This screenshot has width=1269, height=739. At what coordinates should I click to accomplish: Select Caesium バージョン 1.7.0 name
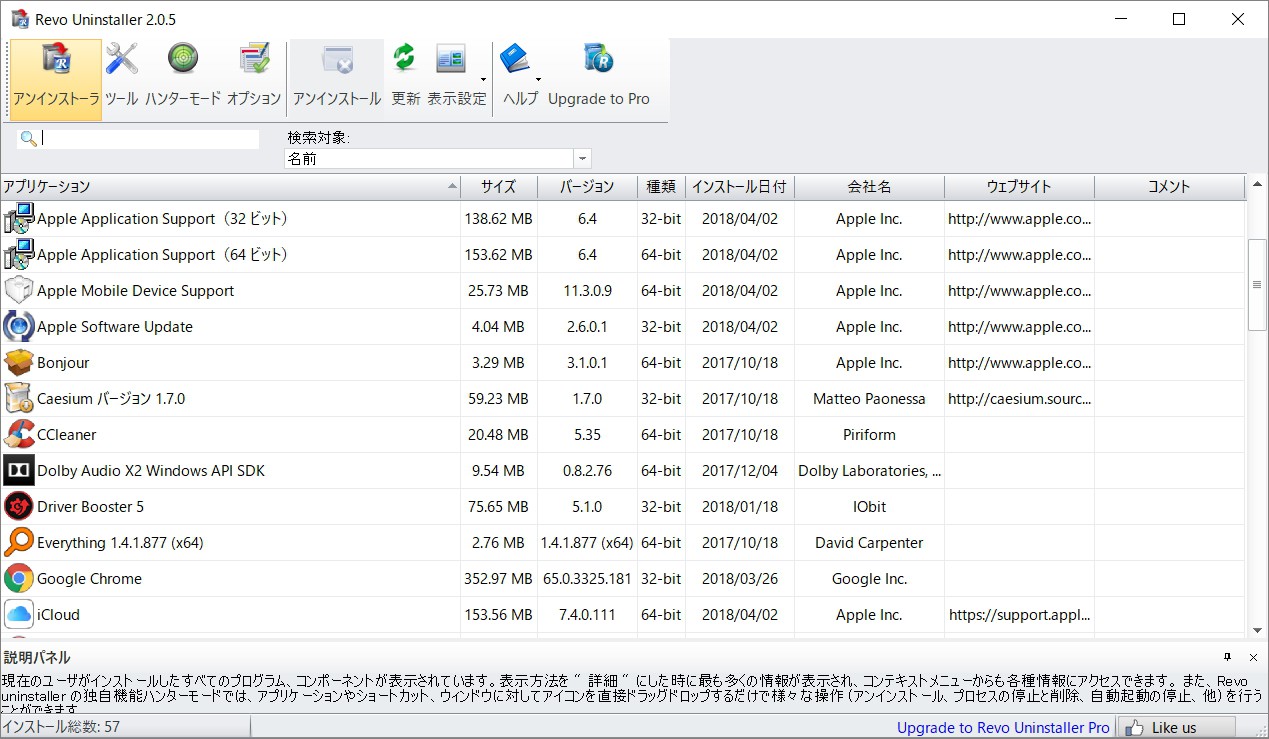pos(111,399)
